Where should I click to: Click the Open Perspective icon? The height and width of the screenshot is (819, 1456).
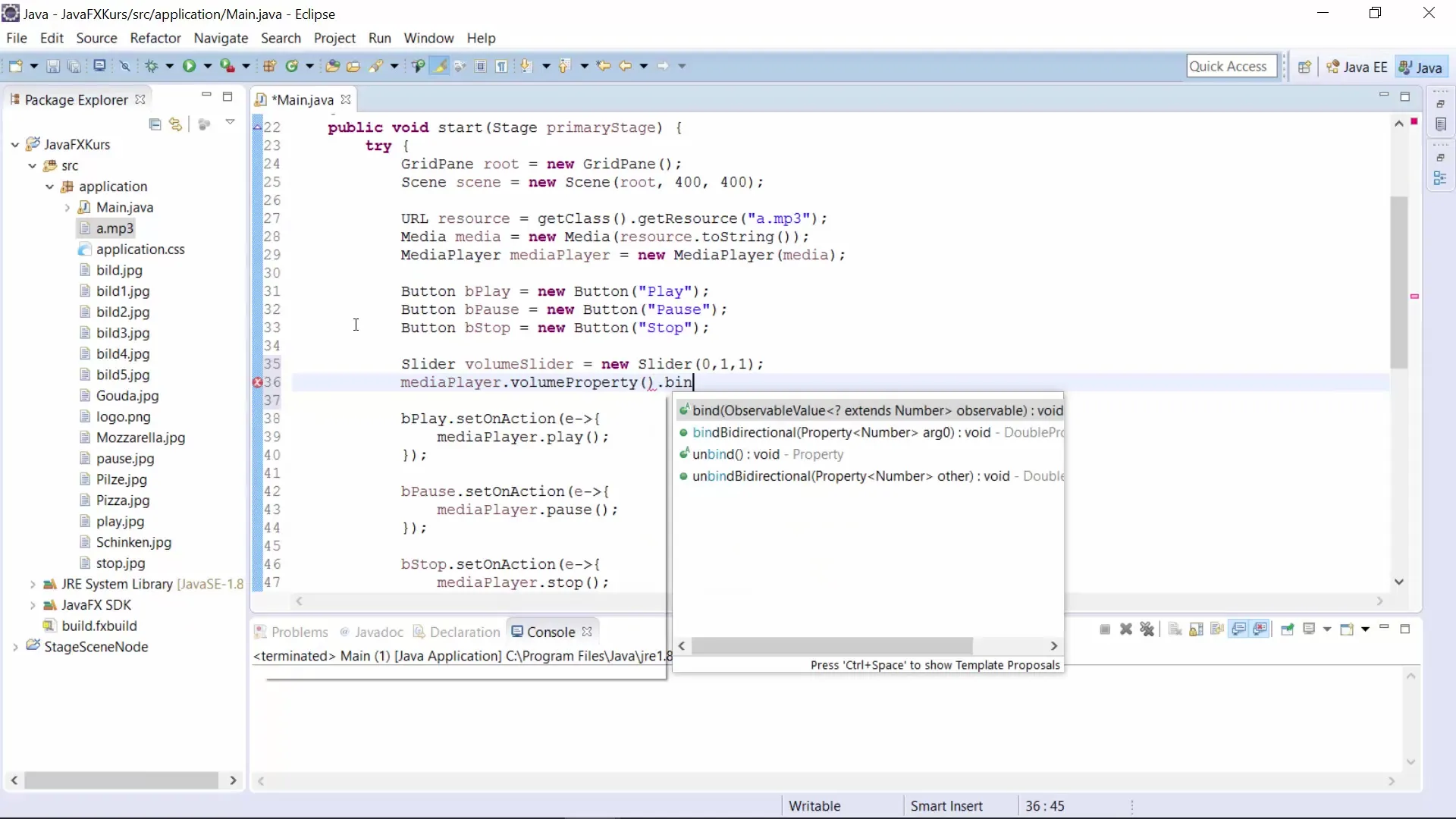click(x=1304, y=67)
